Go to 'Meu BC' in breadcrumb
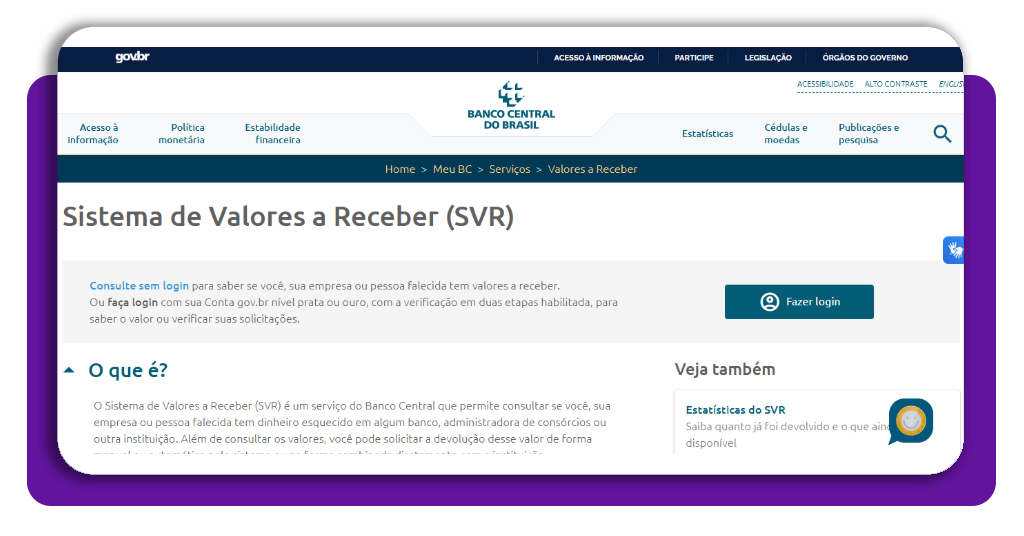The width and height of the screenshot is (1024, 536). coord(452,169)
